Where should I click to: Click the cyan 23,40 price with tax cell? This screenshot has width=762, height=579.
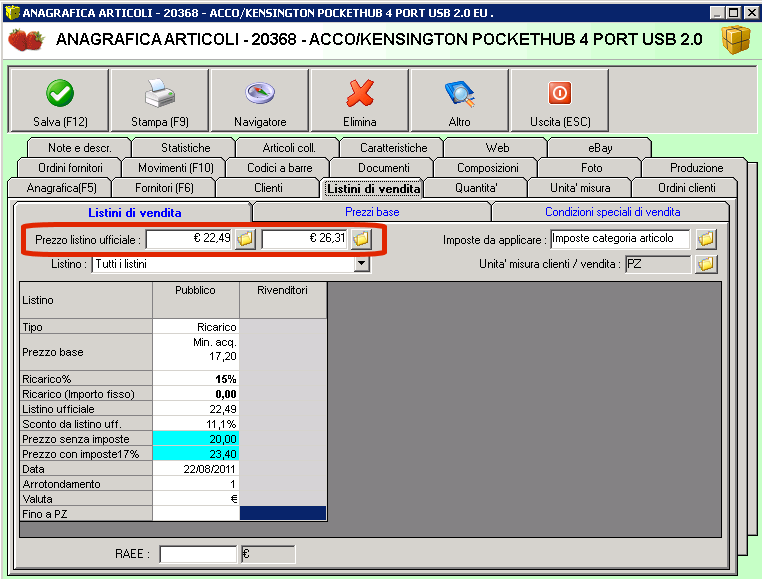click(196, 454)
